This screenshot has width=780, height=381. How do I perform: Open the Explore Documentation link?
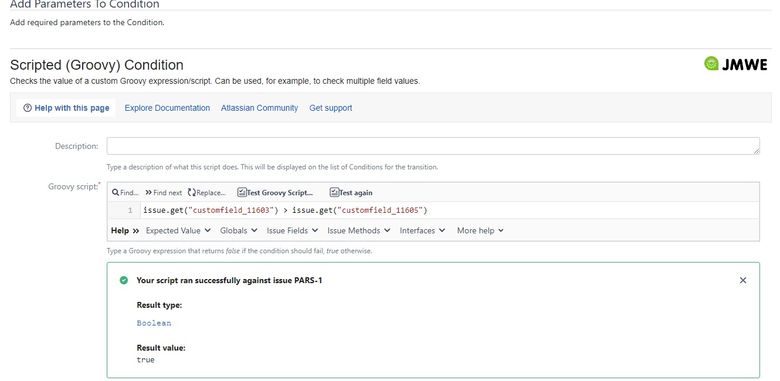167,108
